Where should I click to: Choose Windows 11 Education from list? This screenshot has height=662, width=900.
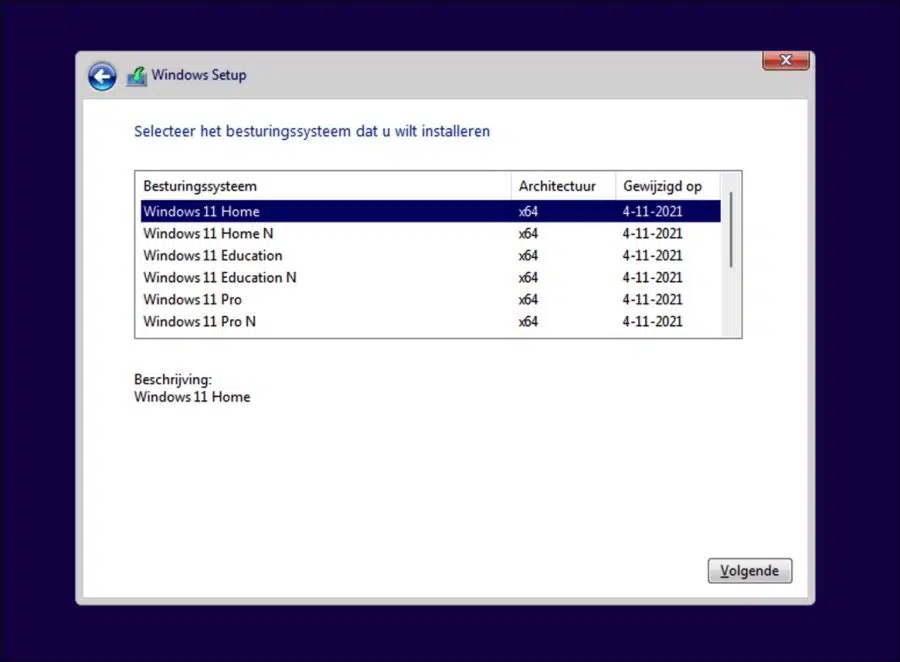(430, 255)
